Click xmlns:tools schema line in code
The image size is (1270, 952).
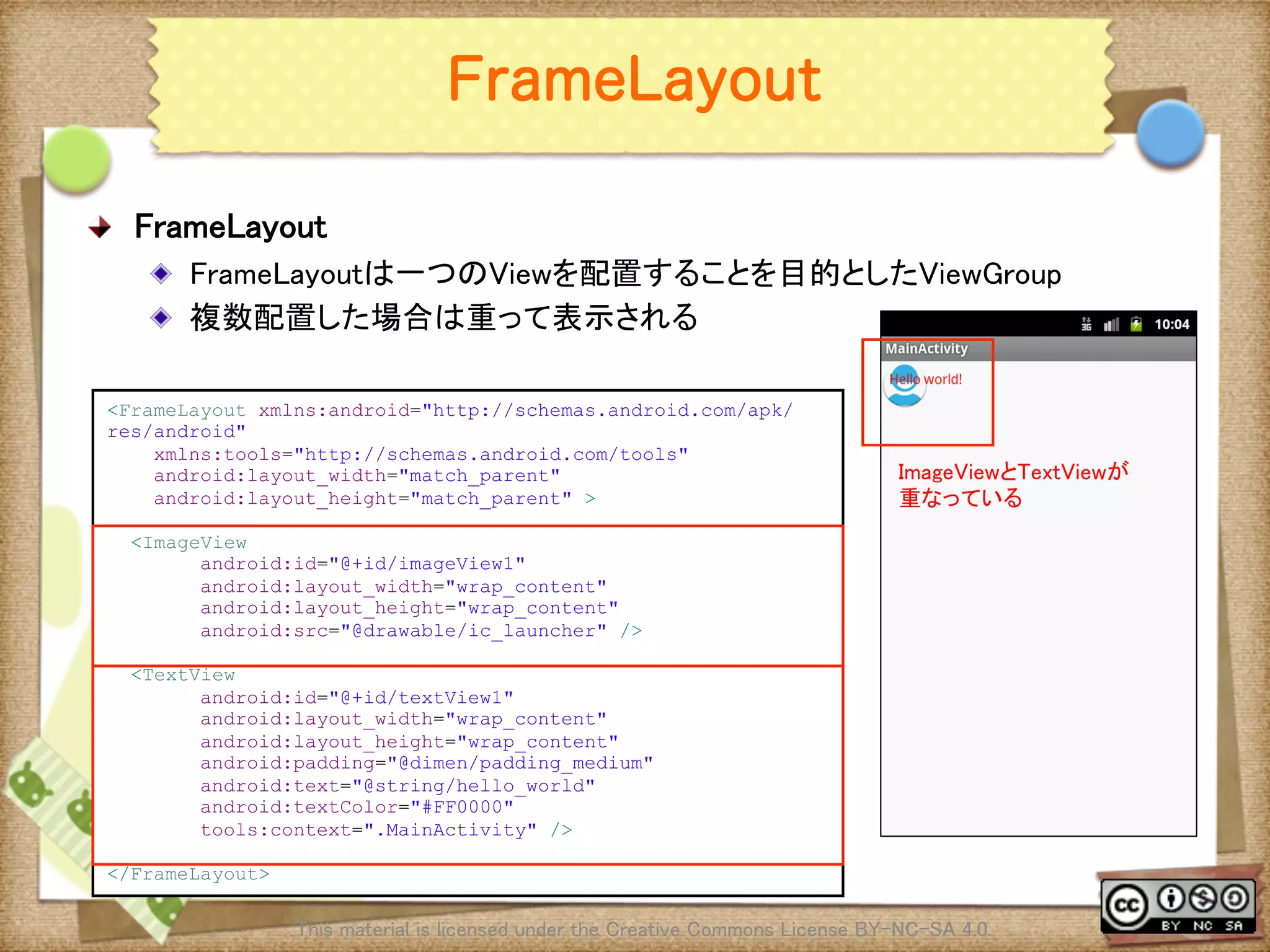[x=421, y=455]
